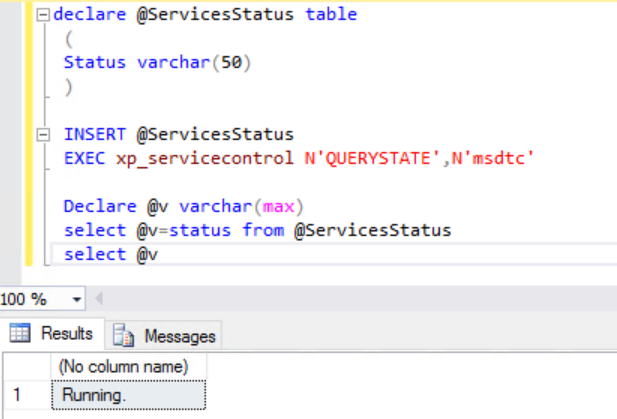Click the '(No column name)' column header

click(x=129, y=366)
